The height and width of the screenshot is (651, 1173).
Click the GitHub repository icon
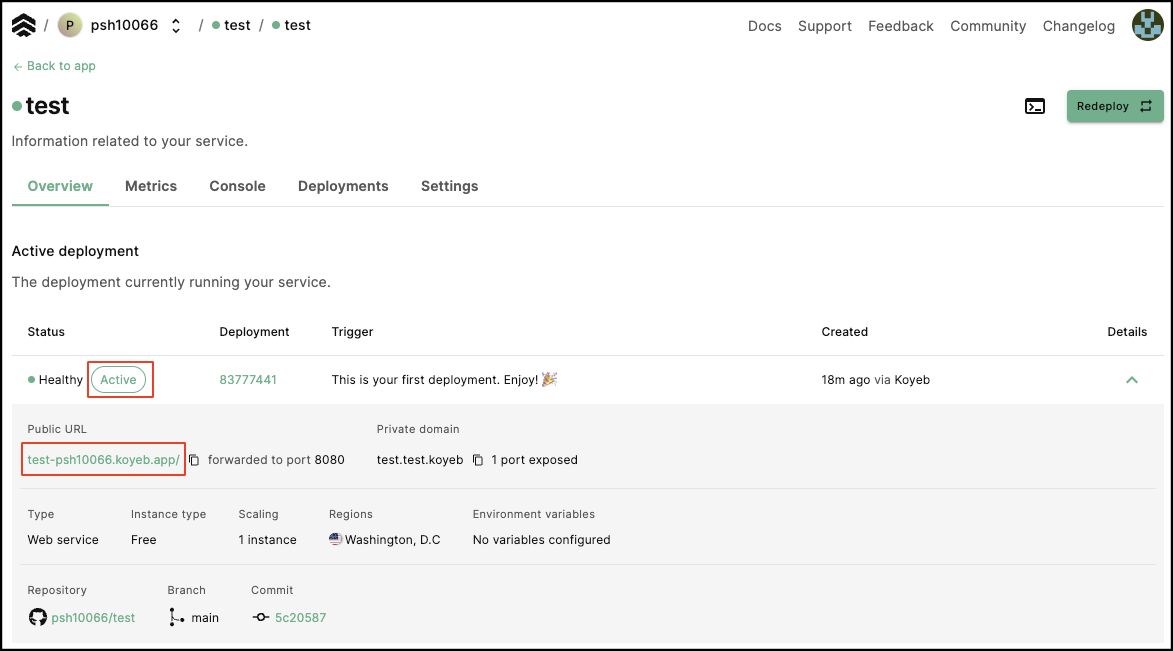tap(37, 617)
